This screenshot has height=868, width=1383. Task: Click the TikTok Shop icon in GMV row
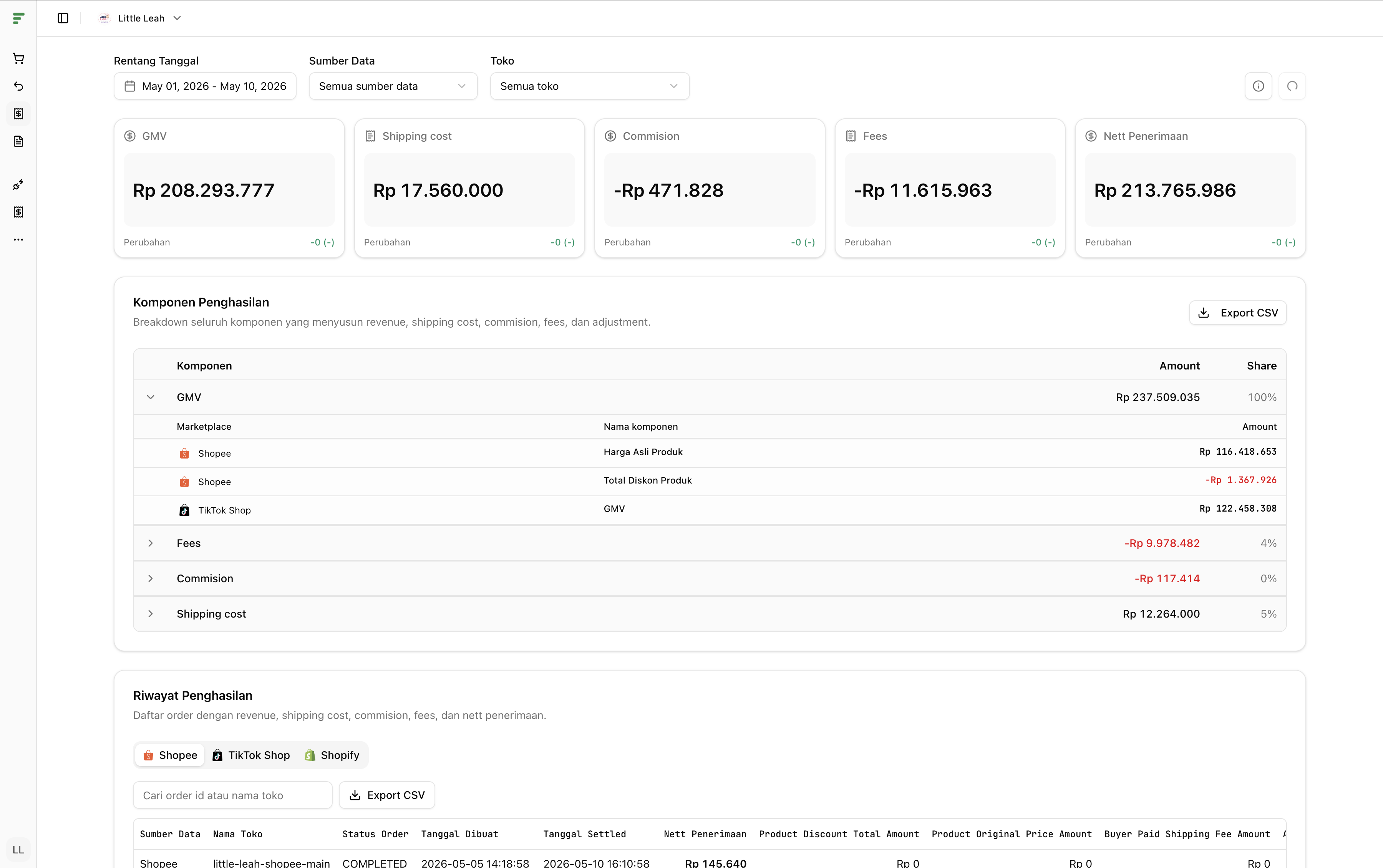(184, 510)
